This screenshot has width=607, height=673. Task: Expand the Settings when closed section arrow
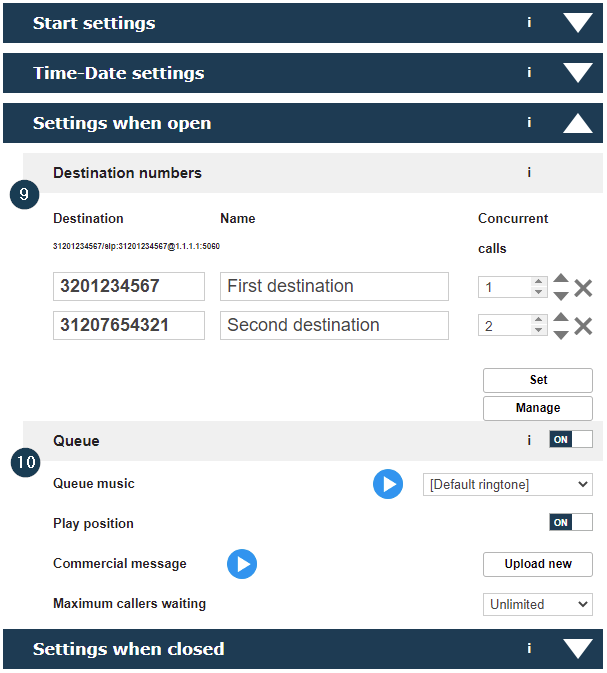pyautogui.click(x=577, y=649)
